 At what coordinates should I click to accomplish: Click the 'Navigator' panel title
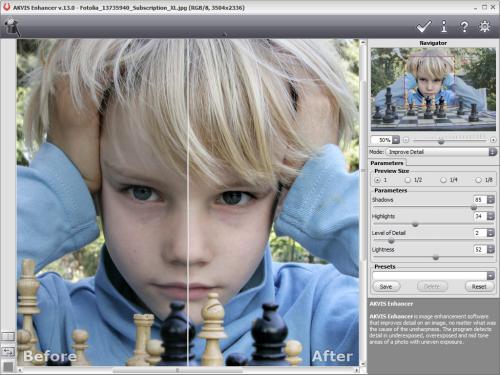[433, 43]
